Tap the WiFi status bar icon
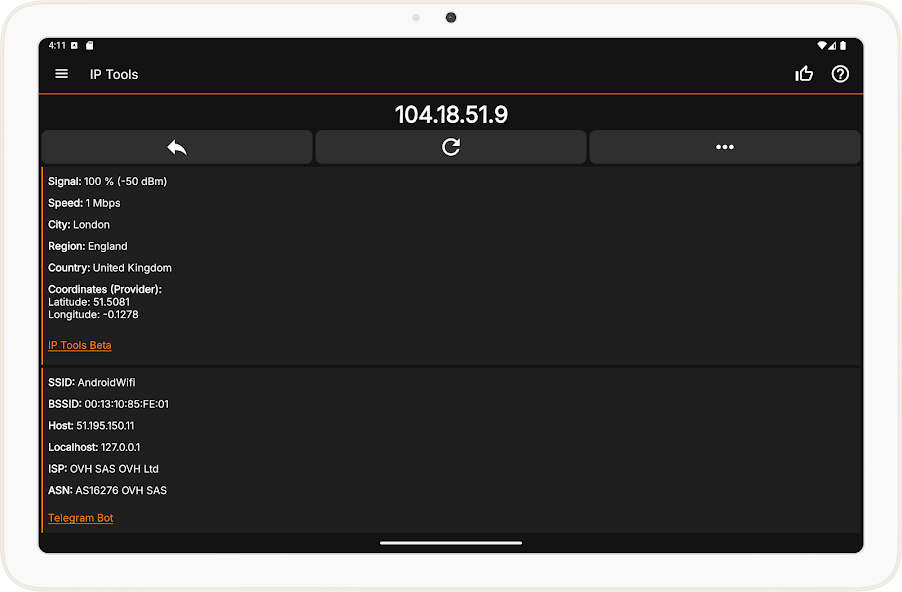 coord(822,45)
